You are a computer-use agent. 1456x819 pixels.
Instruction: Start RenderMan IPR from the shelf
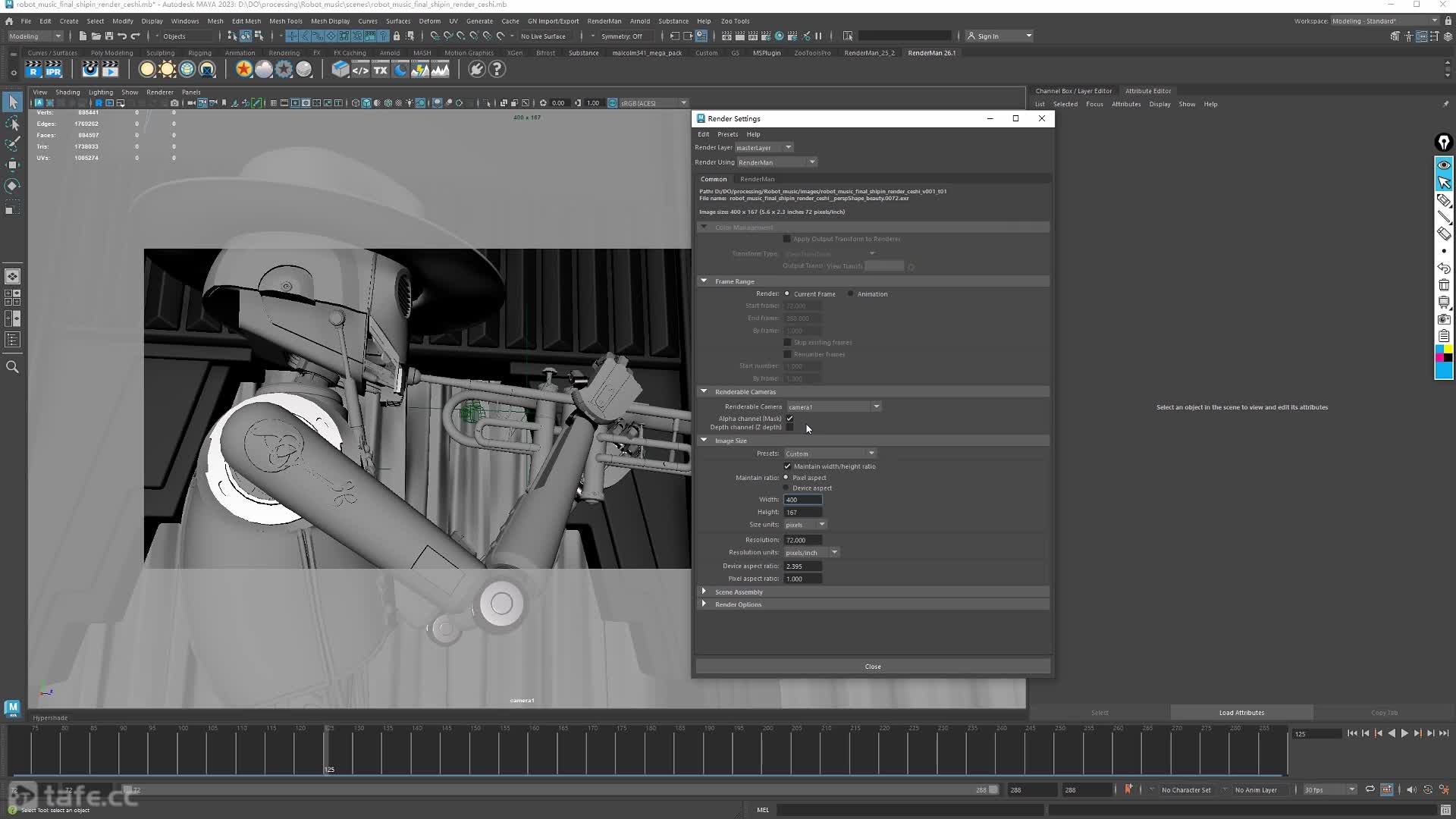(53, 70)
